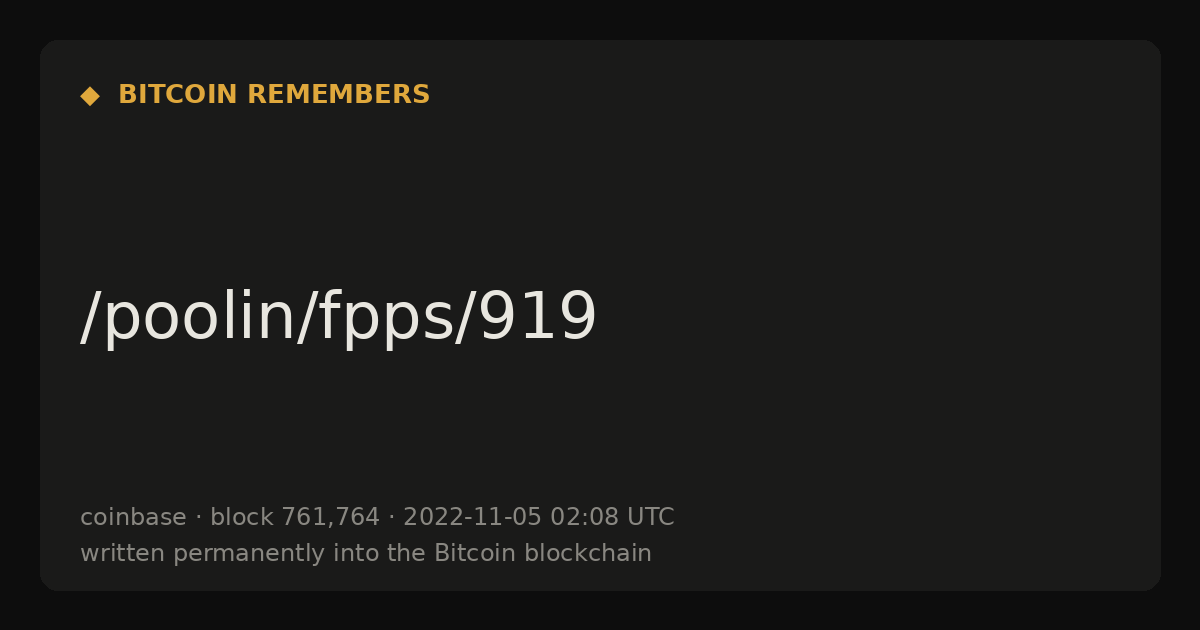
Task: Click the 919 number in message
Action: tap(538, 318)
